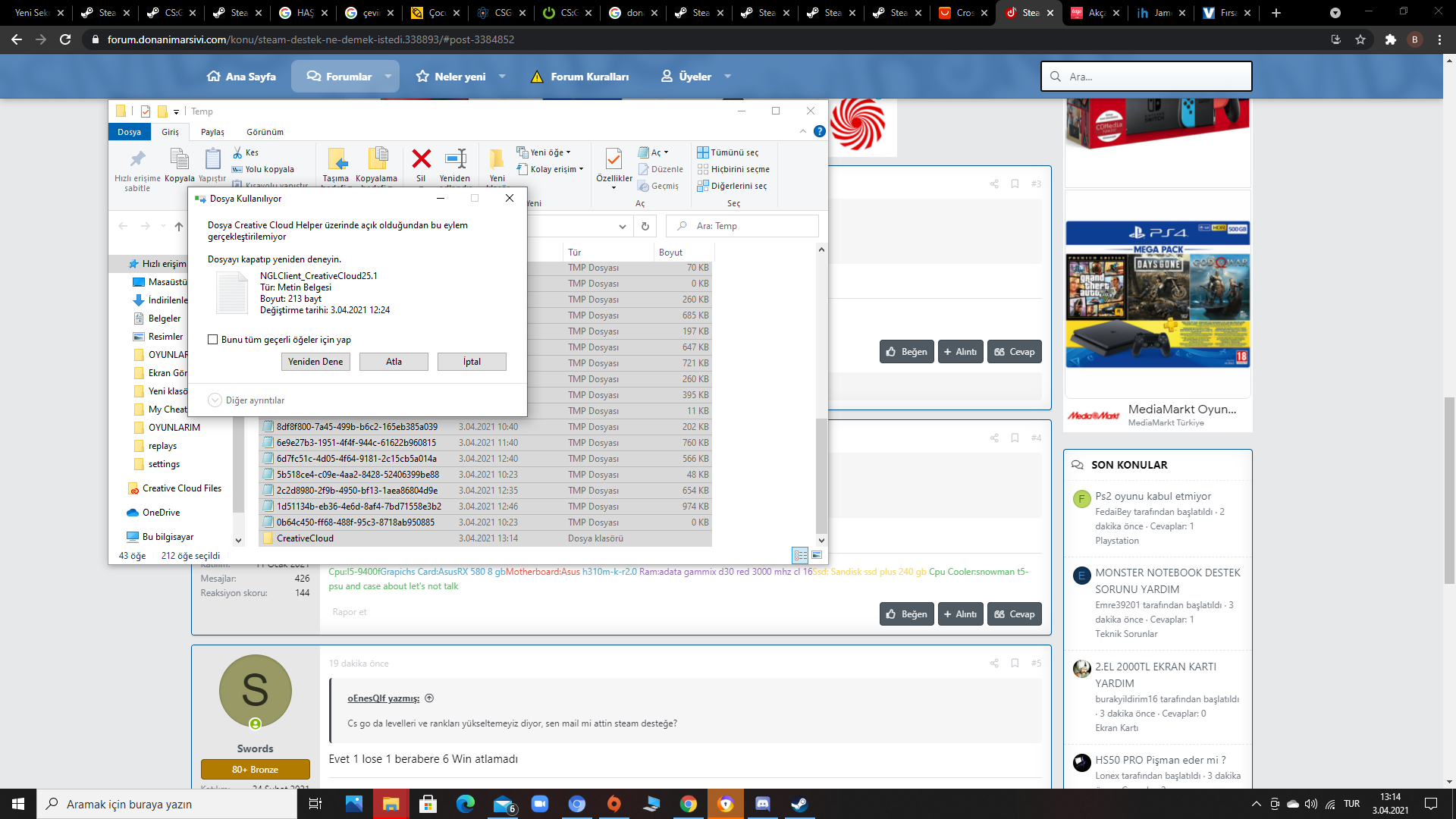Click Hiçbirini seçme in ribbon
Viewport: 1456px width, 819px height.
coord(733,169)
